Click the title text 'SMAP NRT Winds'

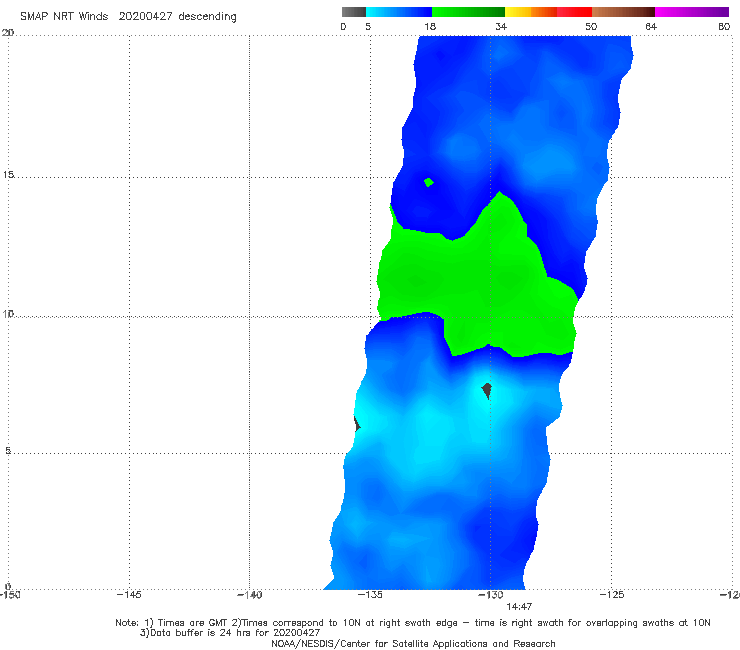[x=64, y=16]
